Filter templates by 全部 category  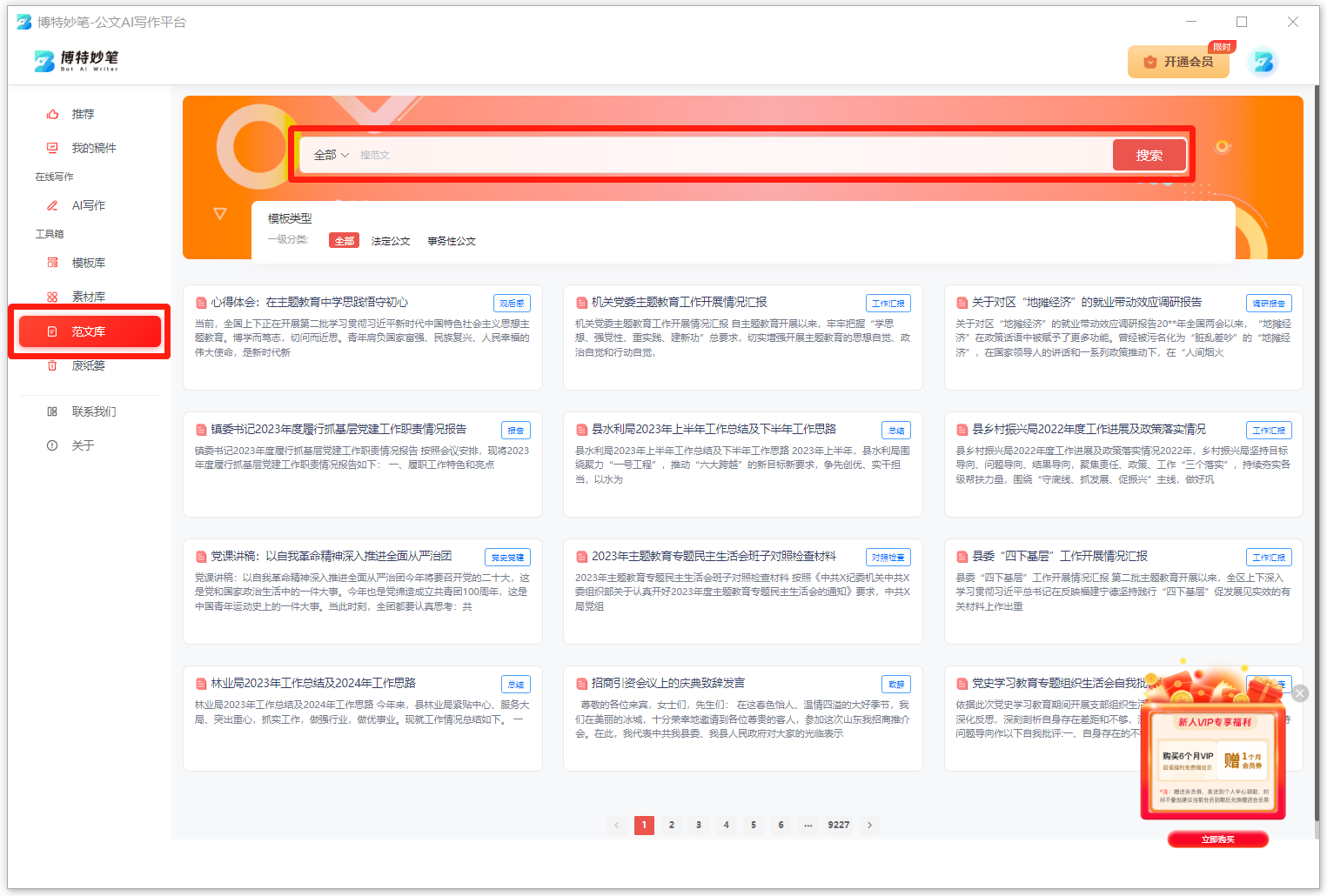click(x=345, y=241)
